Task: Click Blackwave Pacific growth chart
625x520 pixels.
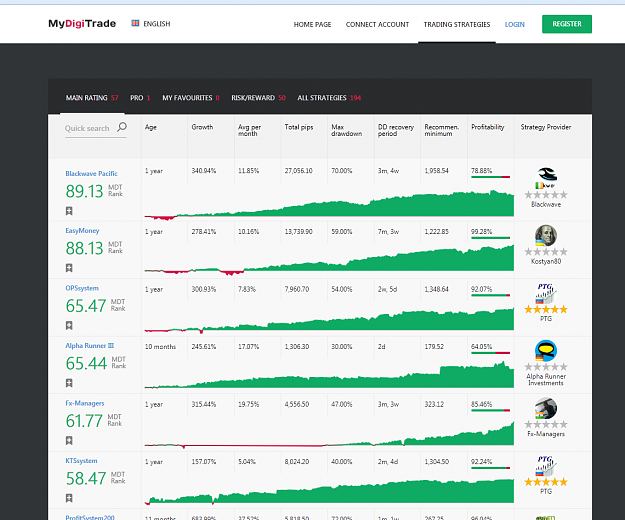Action: [329, 205]
